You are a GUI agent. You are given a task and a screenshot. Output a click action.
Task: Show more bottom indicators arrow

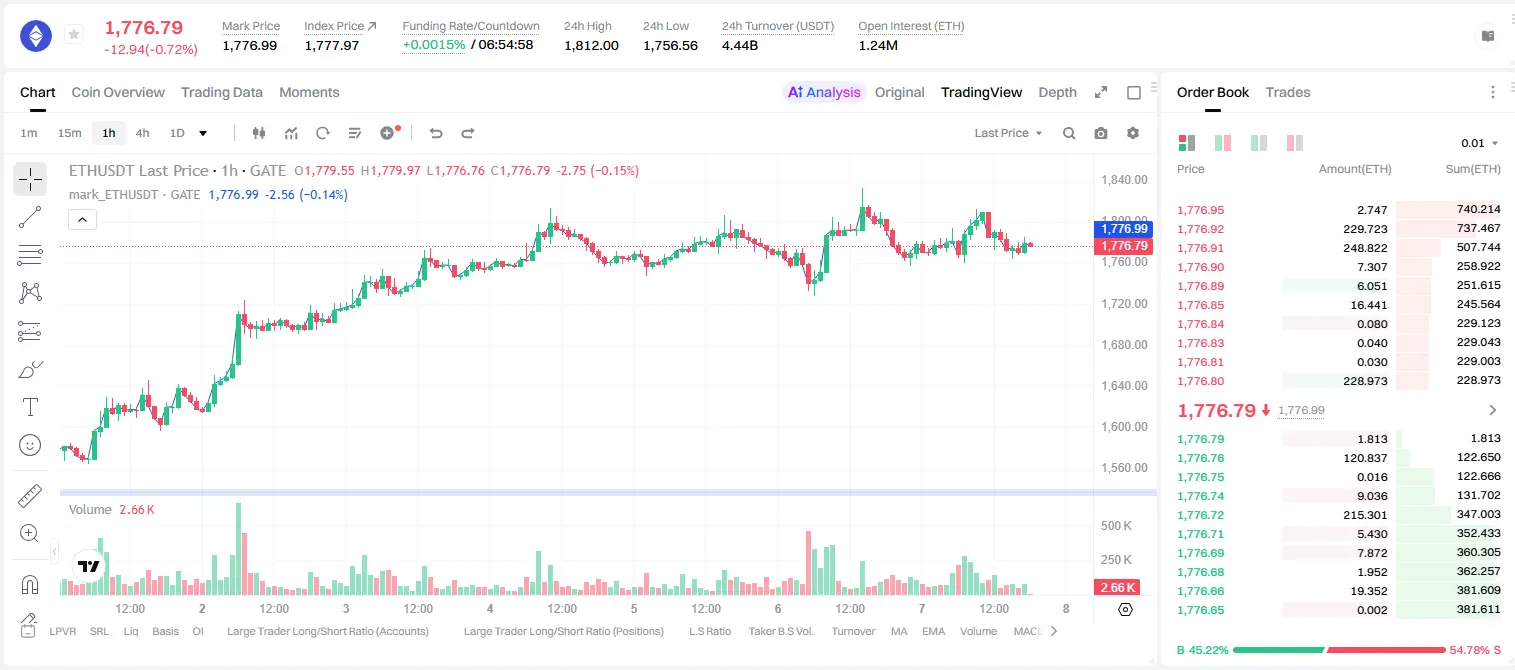coord(1053,631)
